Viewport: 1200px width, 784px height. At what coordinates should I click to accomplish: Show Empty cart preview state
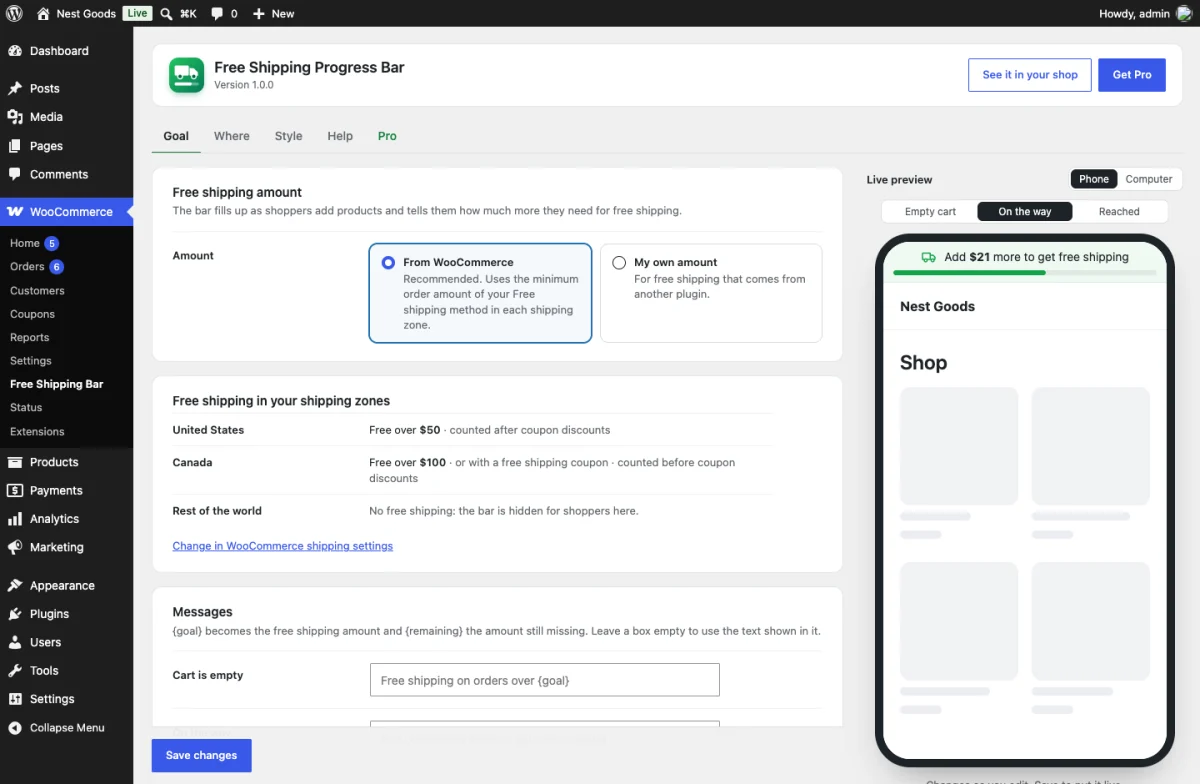click(x=930, y=211)
